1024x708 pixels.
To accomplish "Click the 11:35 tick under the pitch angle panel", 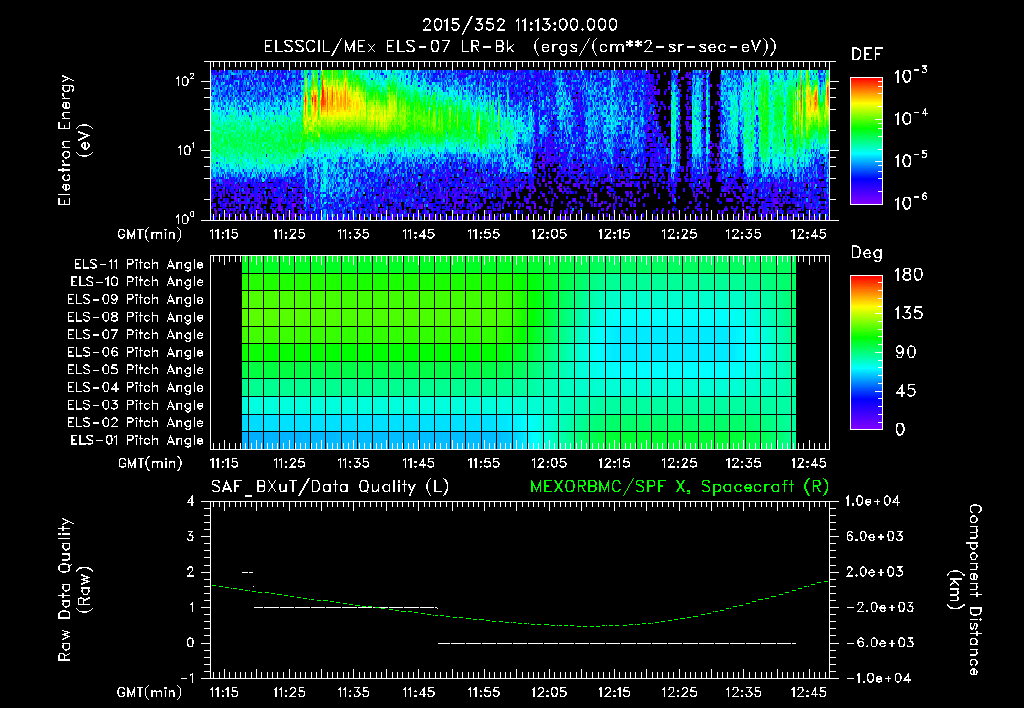I will click(353, 464).
